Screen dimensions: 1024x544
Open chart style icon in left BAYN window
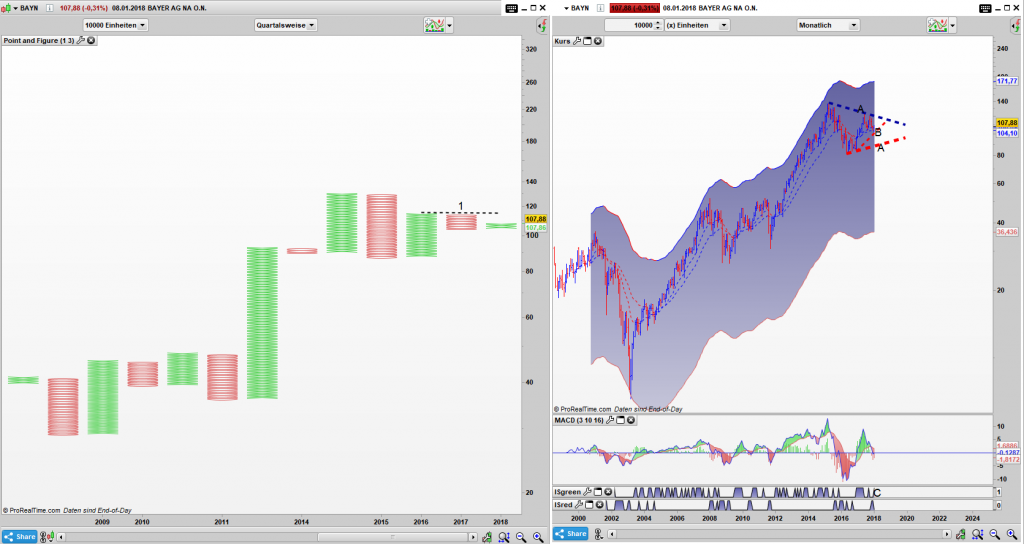click(x=6, y=8)
